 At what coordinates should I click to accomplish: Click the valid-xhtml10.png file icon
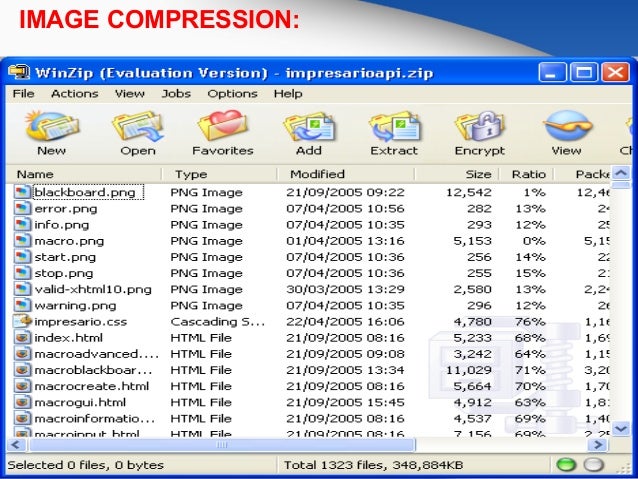tap(22, 289)
